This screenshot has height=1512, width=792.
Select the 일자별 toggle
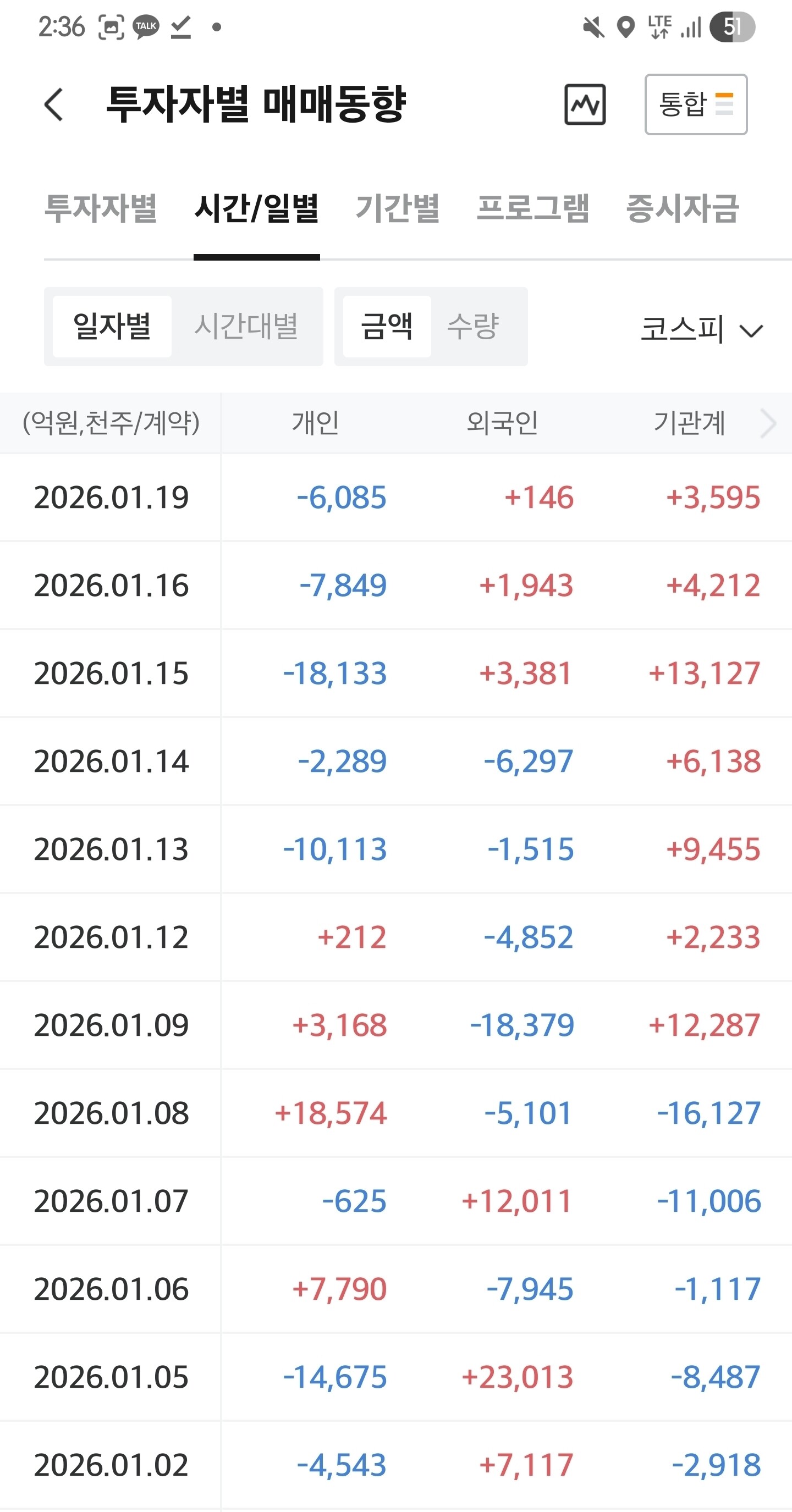coord(112,327)
